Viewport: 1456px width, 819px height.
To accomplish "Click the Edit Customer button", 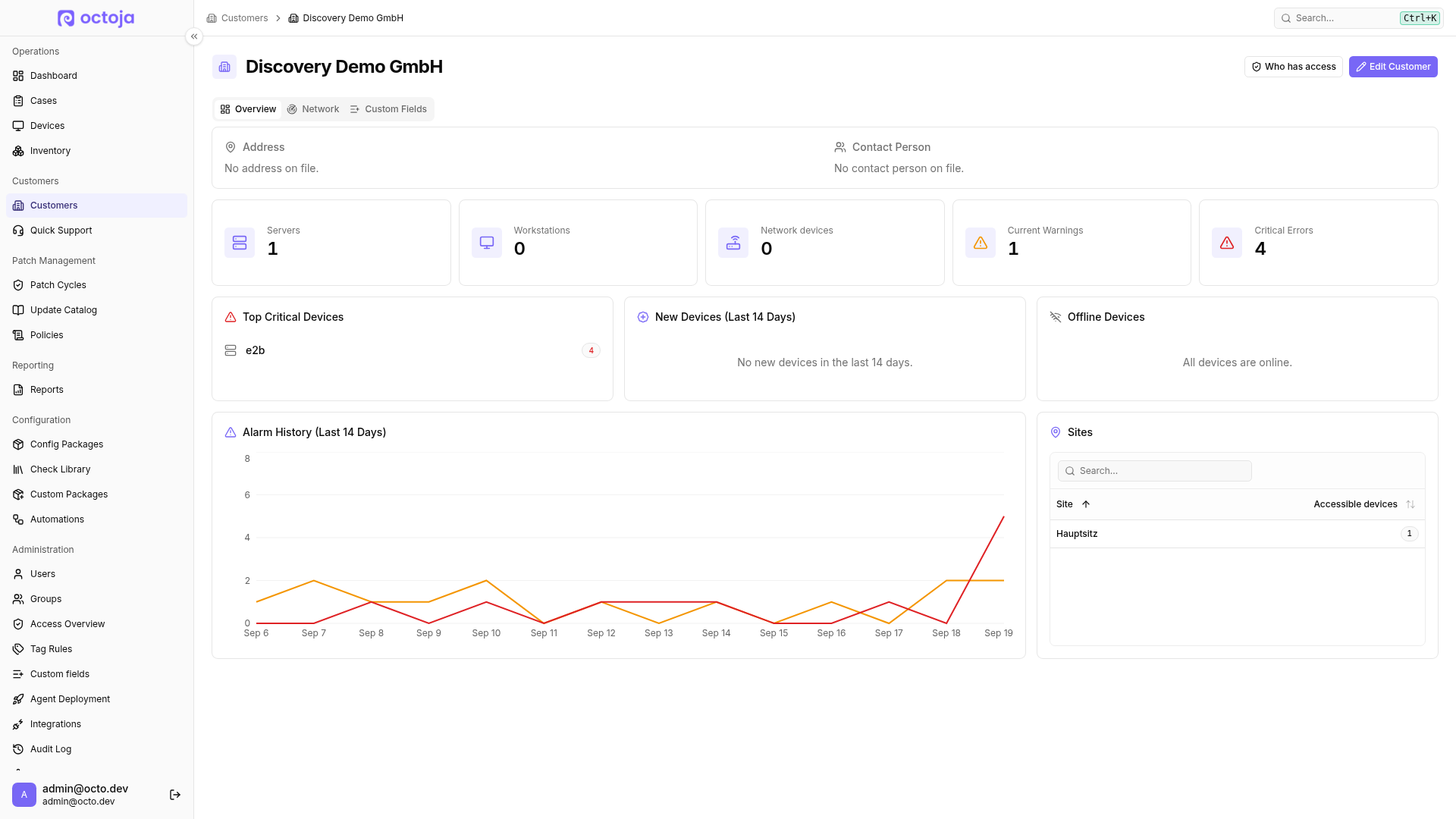I will point(1393,67).
